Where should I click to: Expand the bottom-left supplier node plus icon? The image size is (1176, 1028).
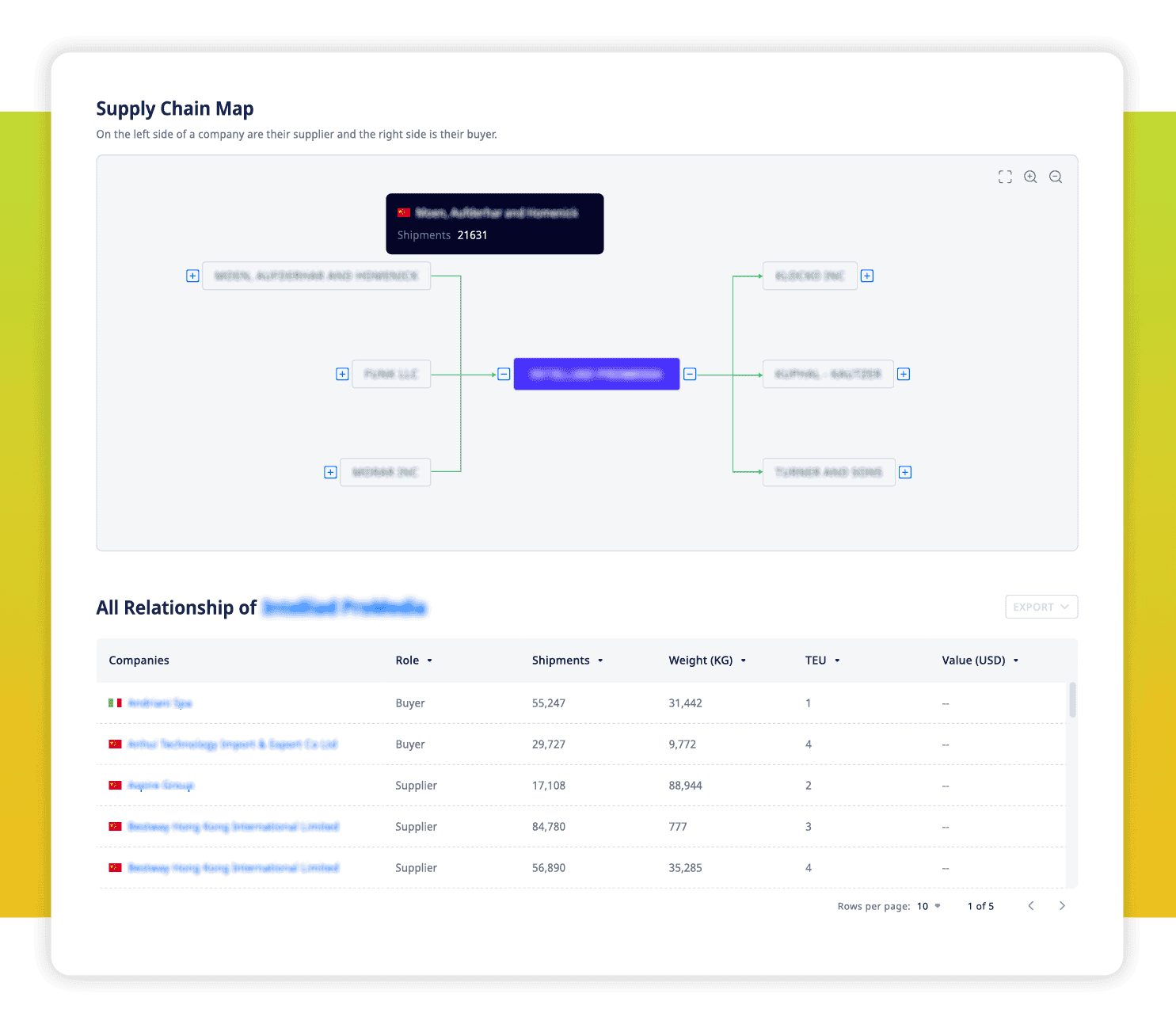[x=330, y=472]
